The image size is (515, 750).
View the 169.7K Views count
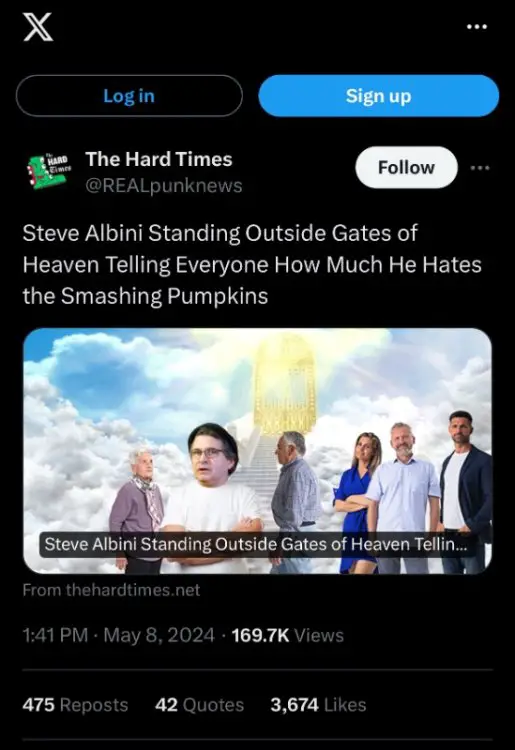287,635
